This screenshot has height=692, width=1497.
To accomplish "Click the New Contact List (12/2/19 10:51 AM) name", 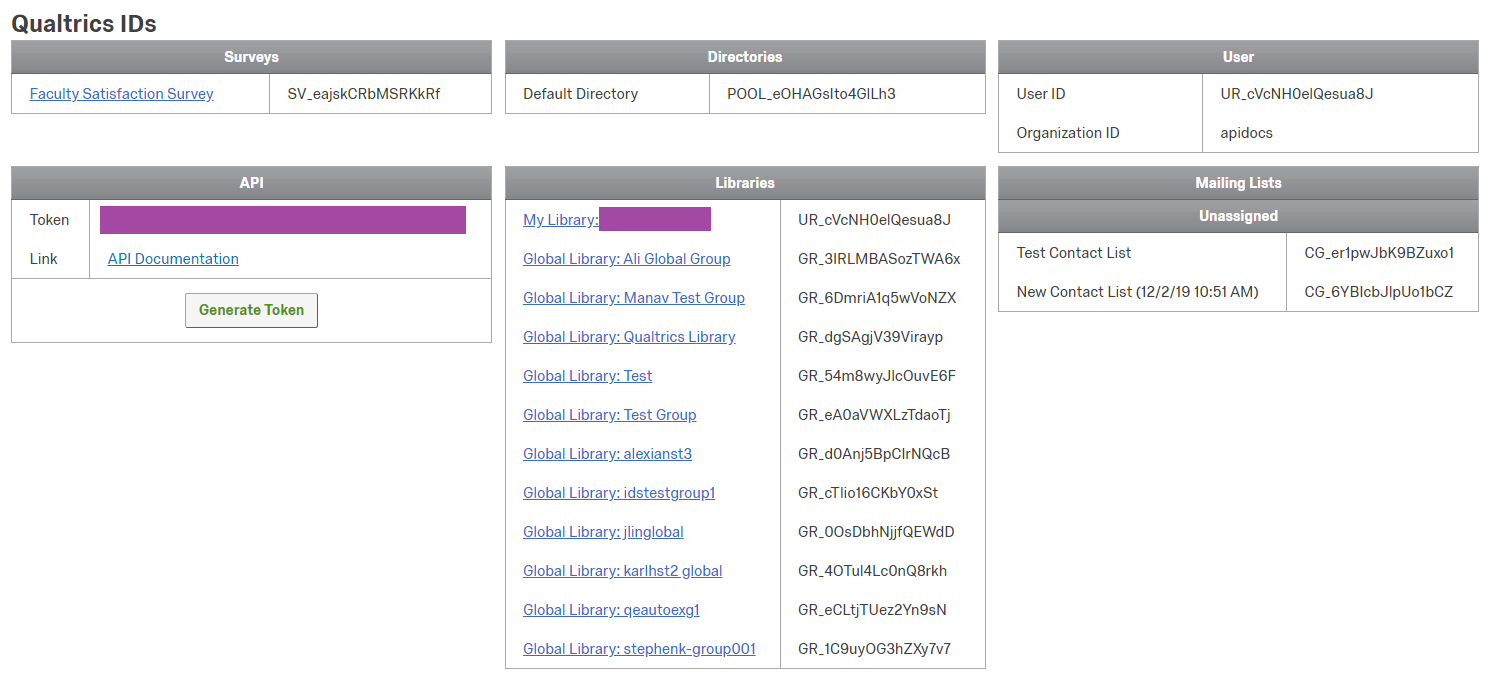I will click(1138, 292).
